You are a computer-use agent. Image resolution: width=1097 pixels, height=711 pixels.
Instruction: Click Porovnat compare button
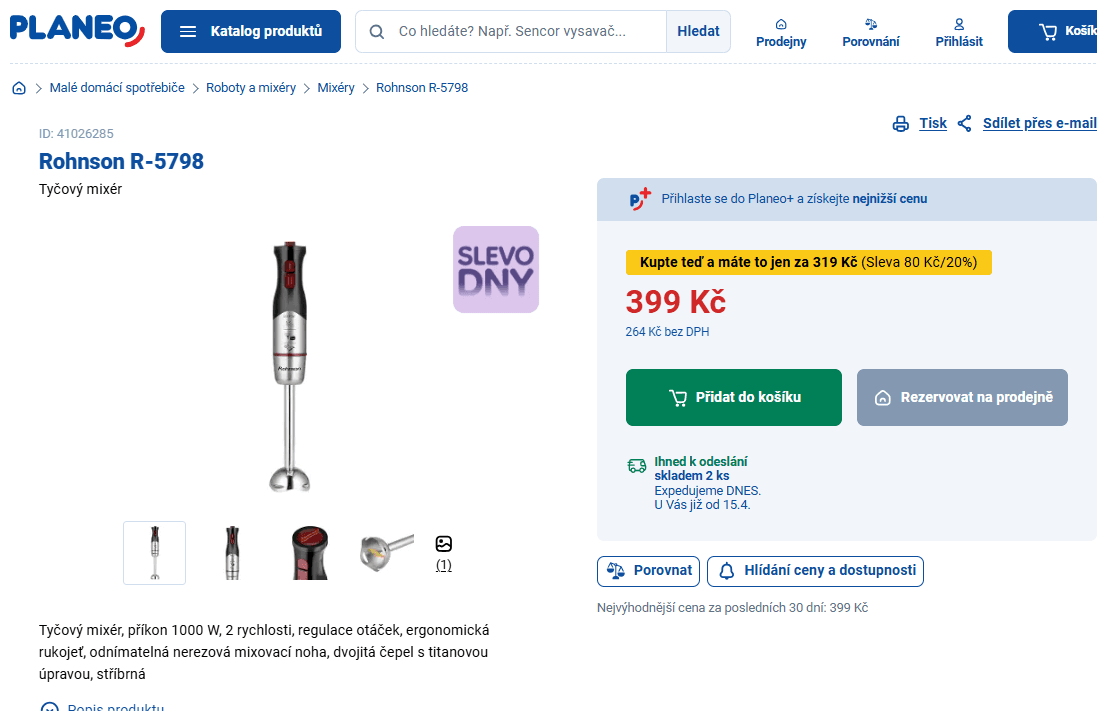coord(648,571)
